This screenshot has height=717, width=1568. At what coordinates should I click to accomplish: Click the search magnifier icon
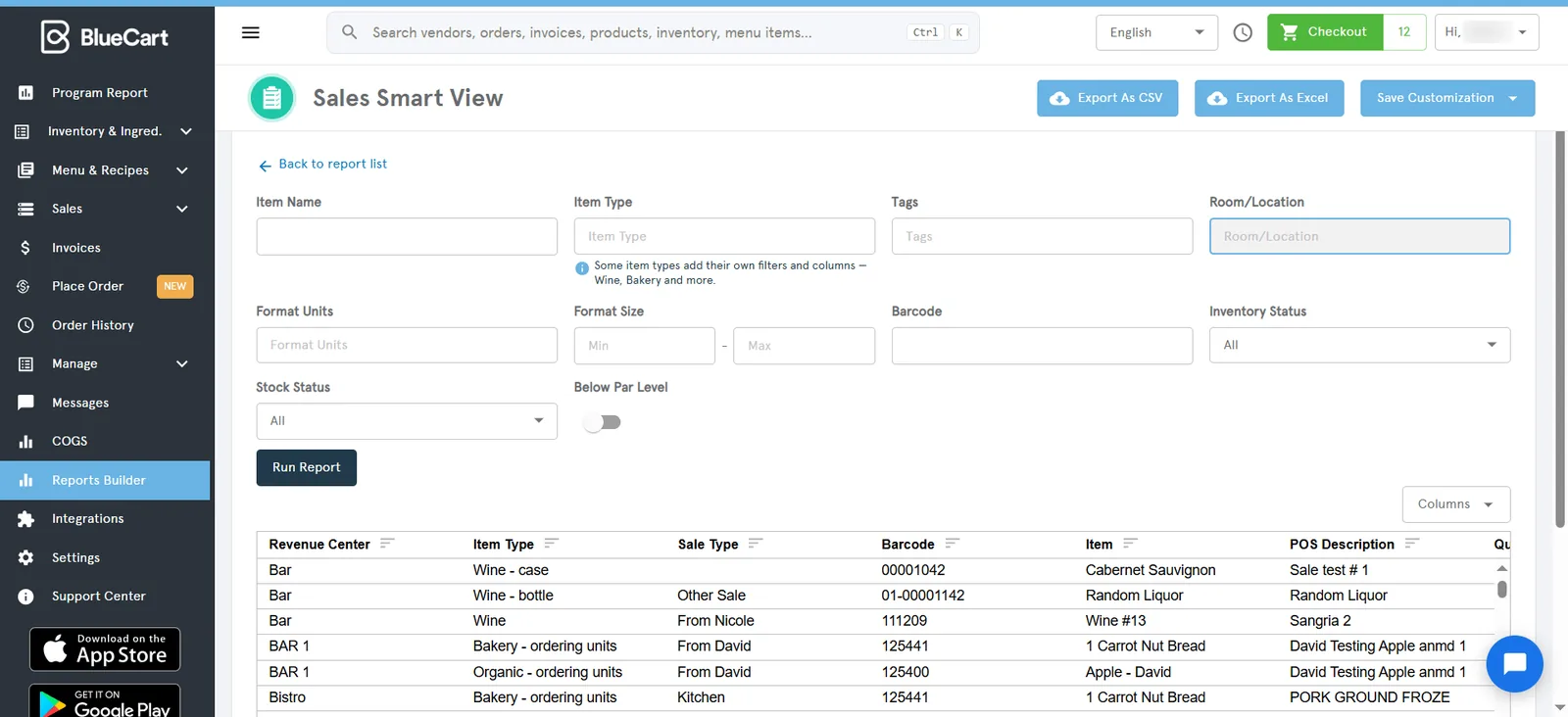[x=349, y=32]
